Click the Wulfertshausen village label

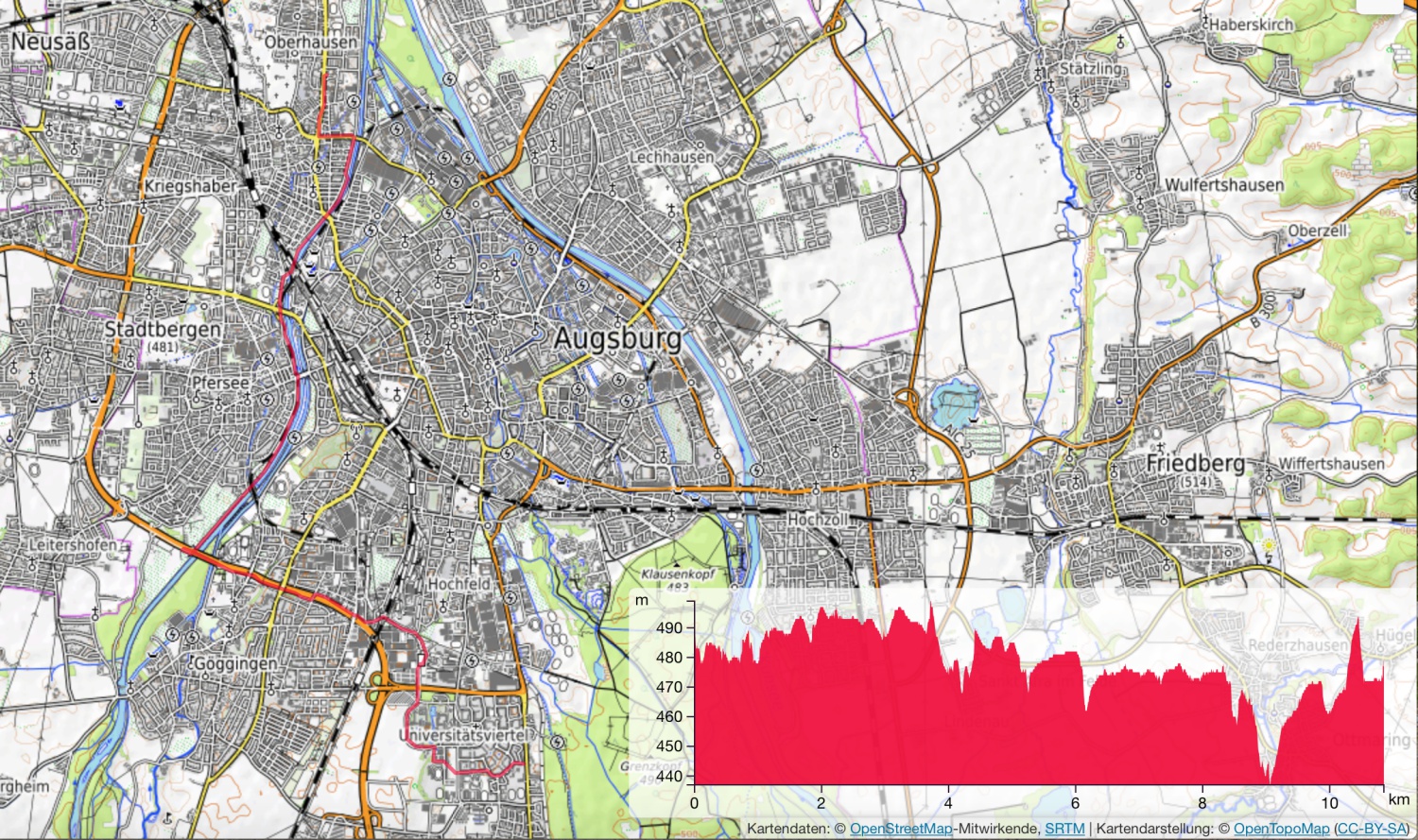pyautogui.click(x=1223, y=185)
